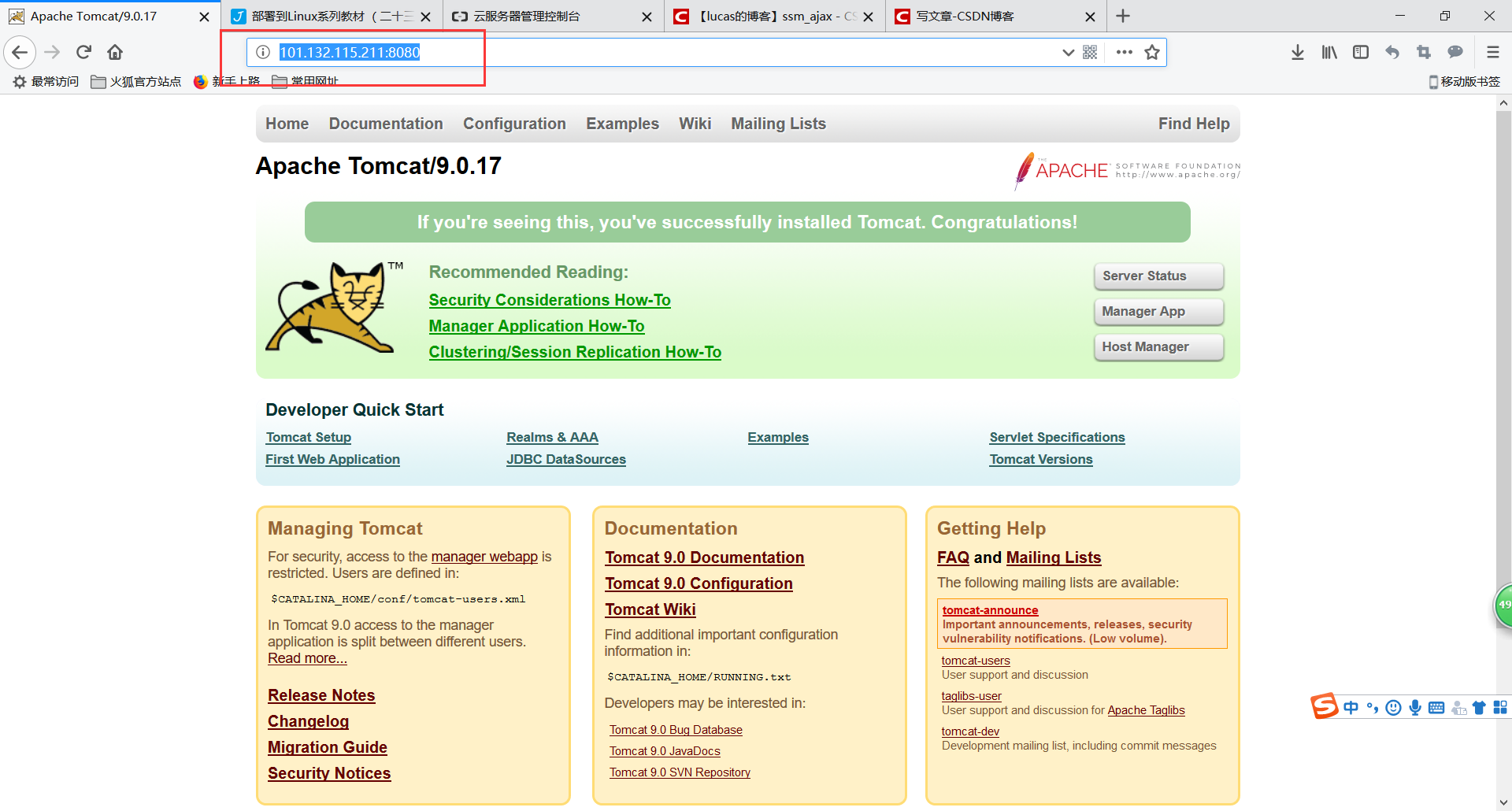Open site information icon in address bar
This screenshot has width=1512, height=811.
[263, 52]
